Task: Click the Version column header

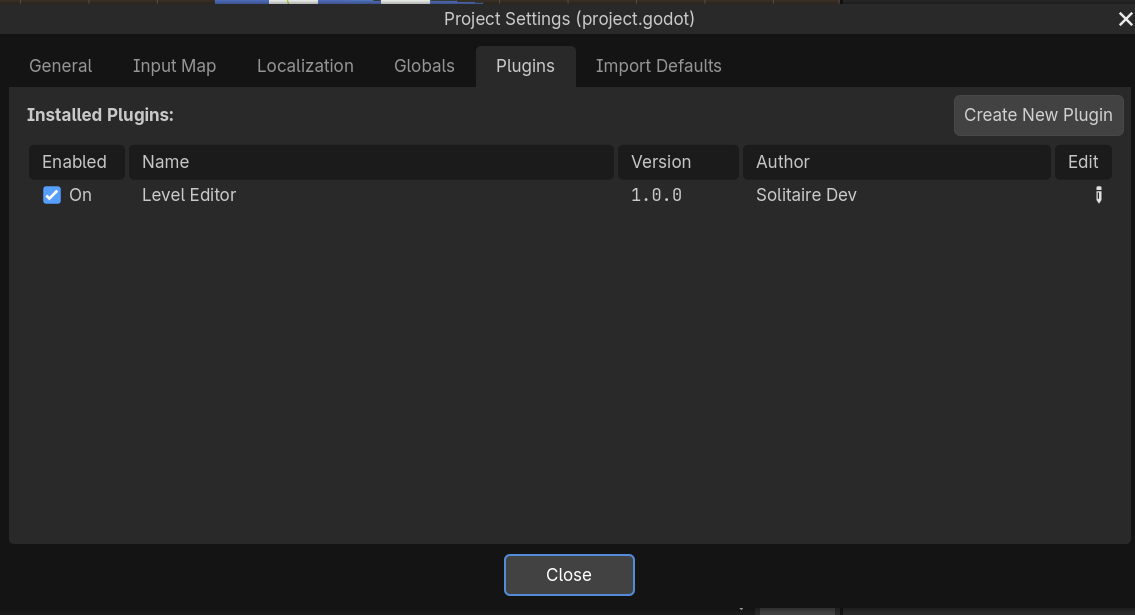Action: click(678, 162)
